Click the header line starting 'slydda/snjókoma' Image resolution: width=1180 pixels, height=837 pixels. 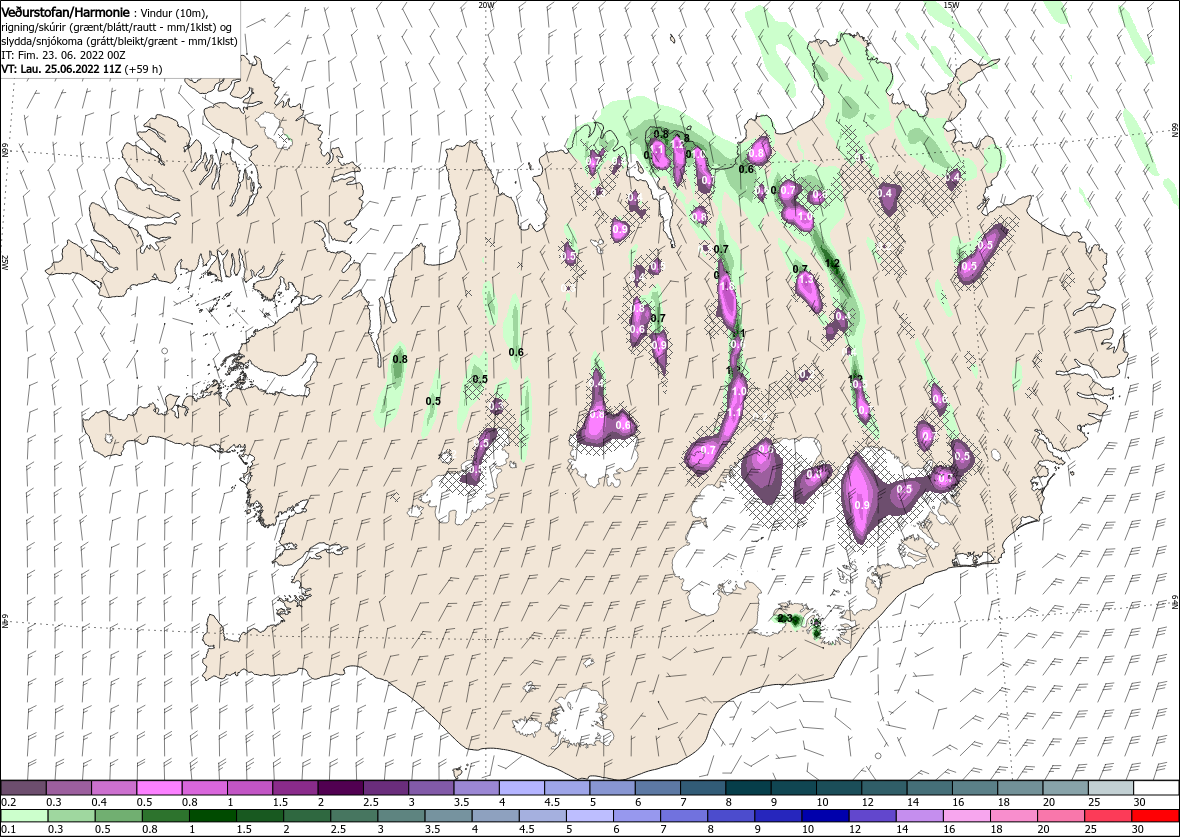pos(119,42)
